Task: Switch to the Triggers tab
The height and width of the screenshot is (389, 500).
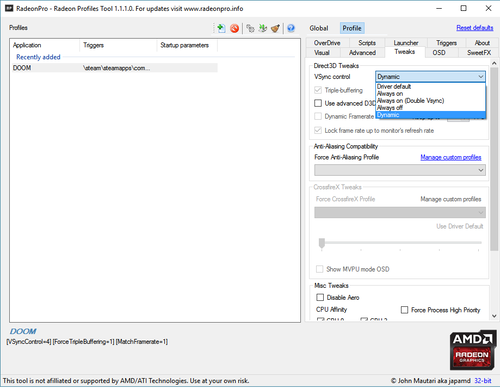Action: tap(446, 43)
